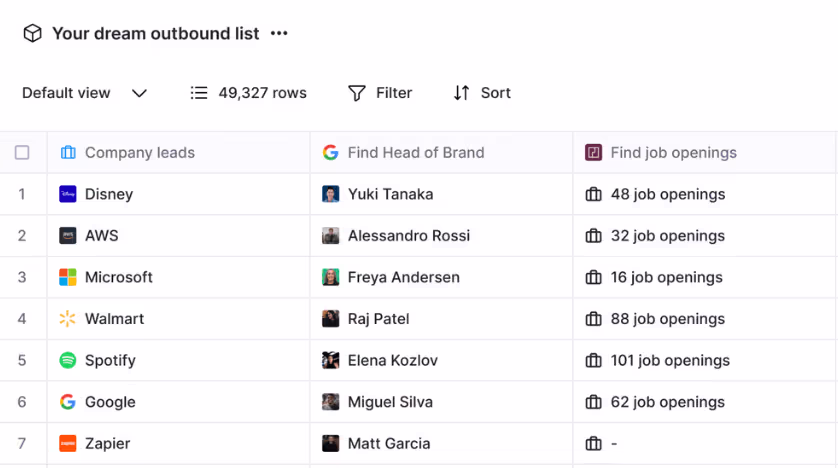Image resolution: width=838 pixels, height=468 pixels.
Task: Select the Find job openings column header
Action: (x=704, y=153)
